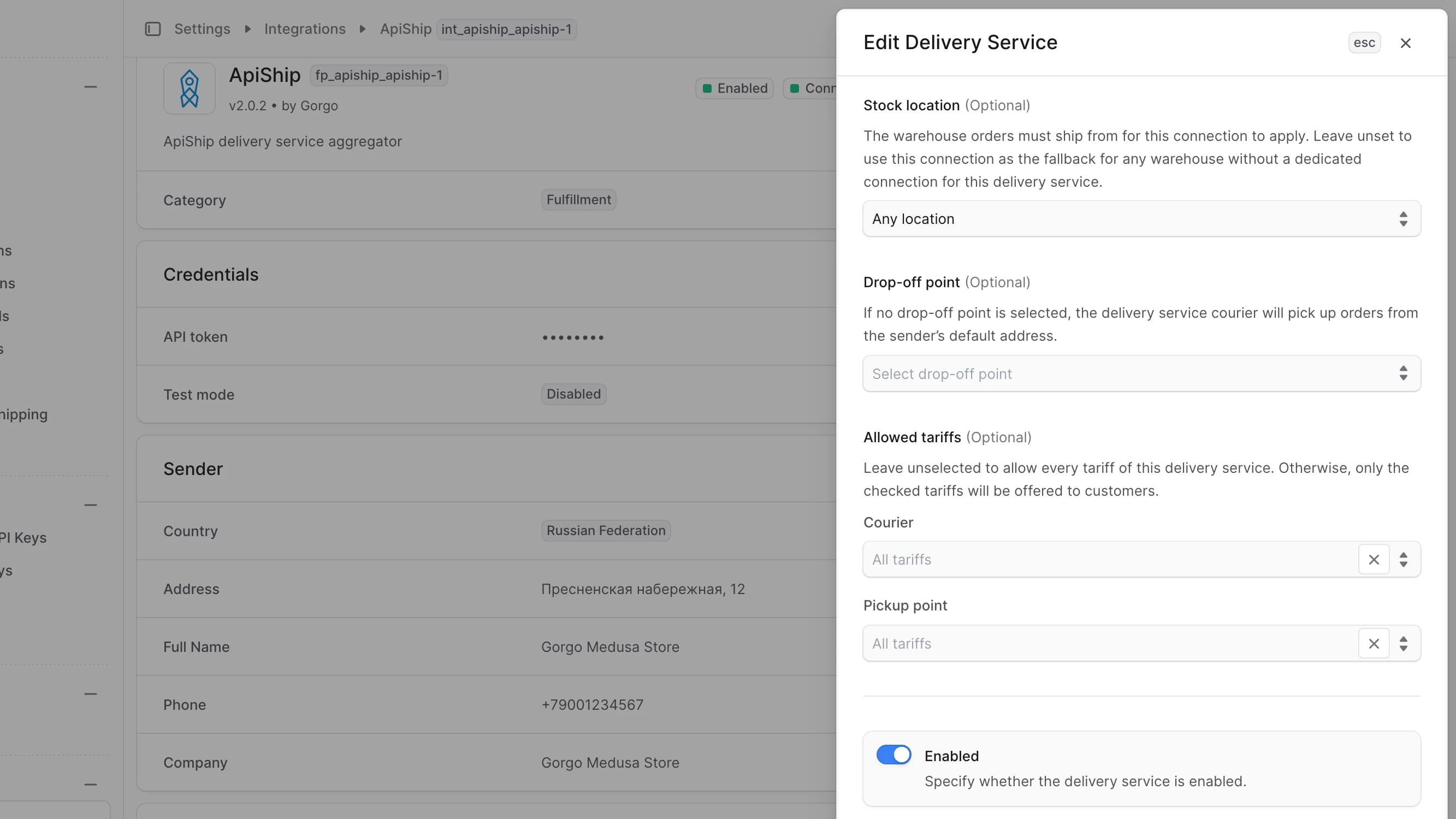The height and width of the screenshot is (819, 1456).
Task: Click the ApiShip breadcrumb
Action: coord(405,29)
